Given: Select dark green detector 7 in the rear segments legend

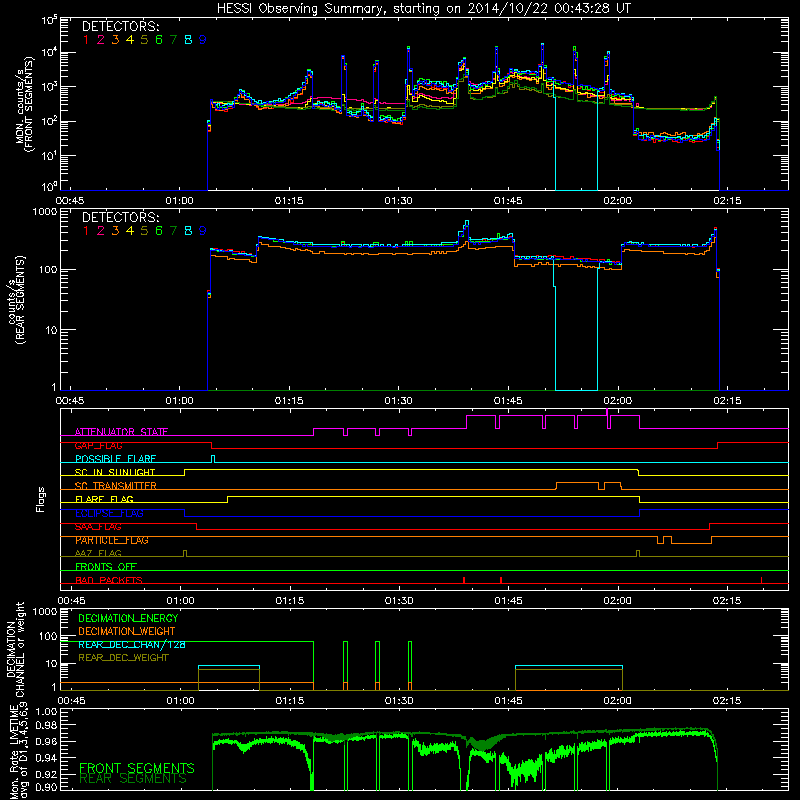Looking at the screenshot, I should (x=173, y=231).
